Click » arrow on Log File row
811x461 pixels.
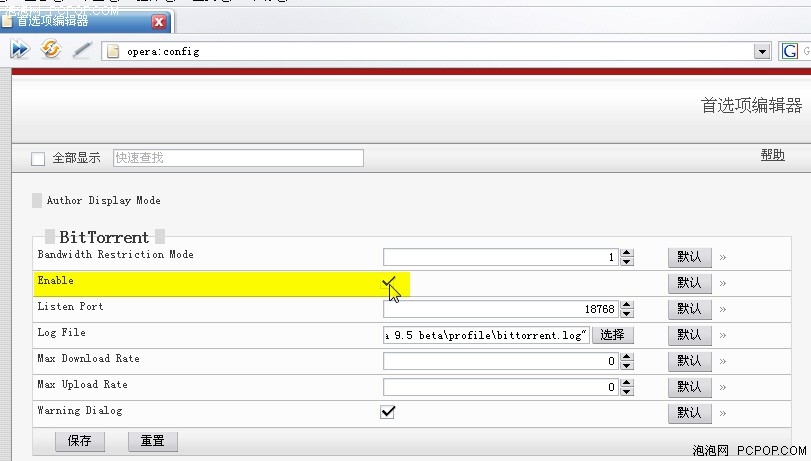723,335
